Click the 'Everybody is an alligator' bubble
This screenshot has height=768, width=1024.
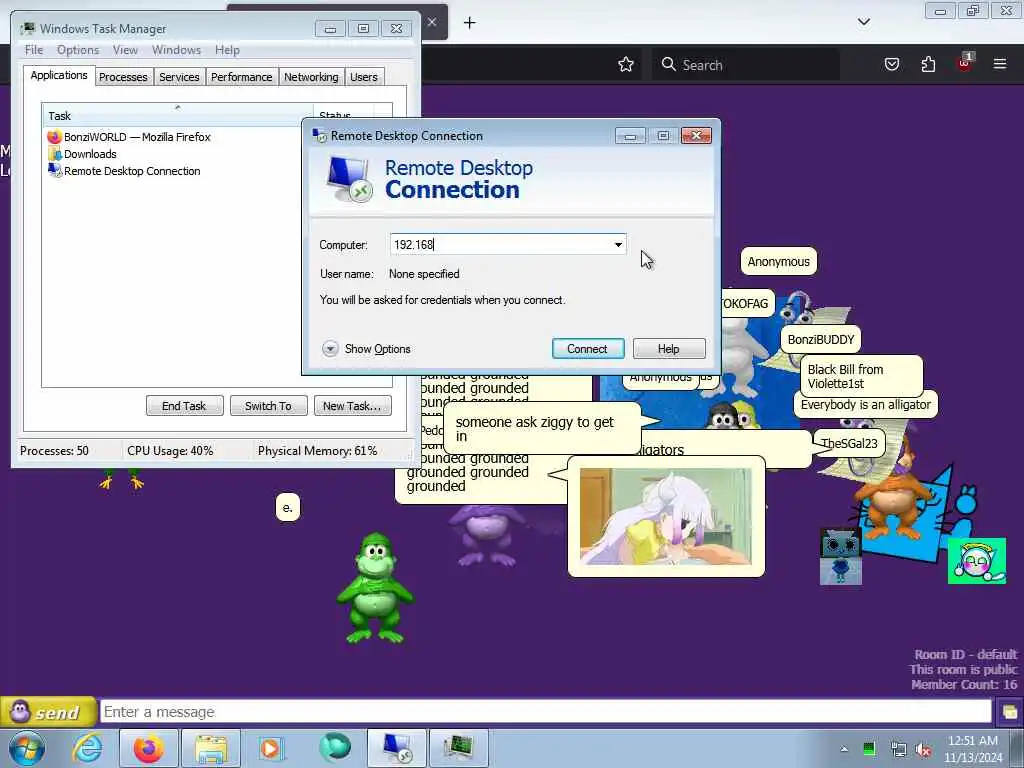(x=865, y=404)
